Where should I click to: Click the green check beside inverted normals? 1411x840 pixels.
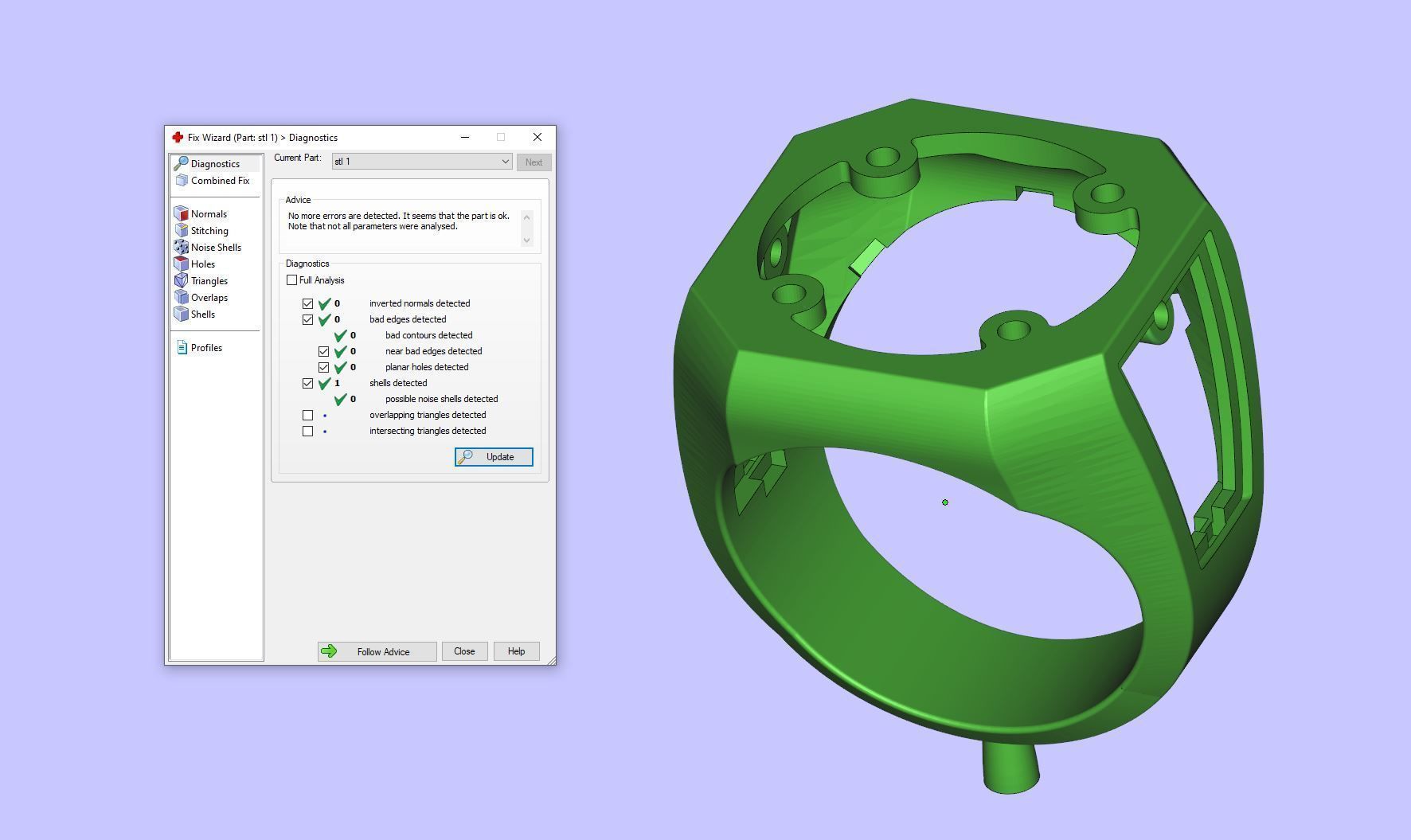[x=324, y=303]
